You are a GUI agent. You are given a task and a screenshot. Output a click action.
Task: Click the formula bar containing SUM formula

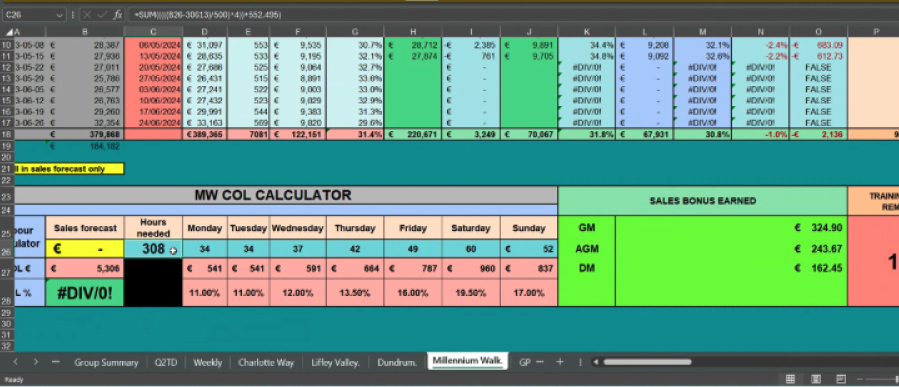pos(513,15)
